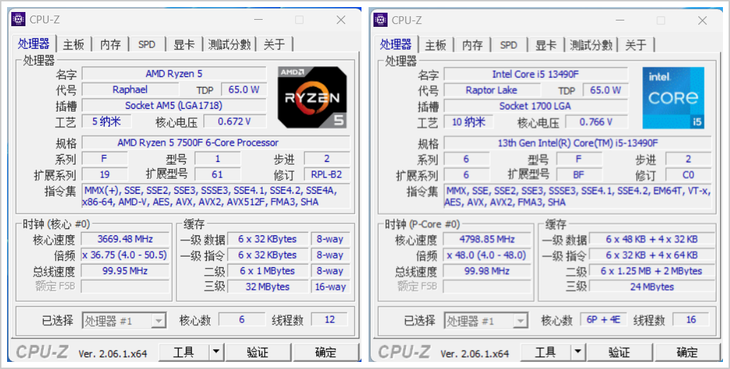Expand the 处理器 #1 dropdown in left window

(x=124, y=321)
